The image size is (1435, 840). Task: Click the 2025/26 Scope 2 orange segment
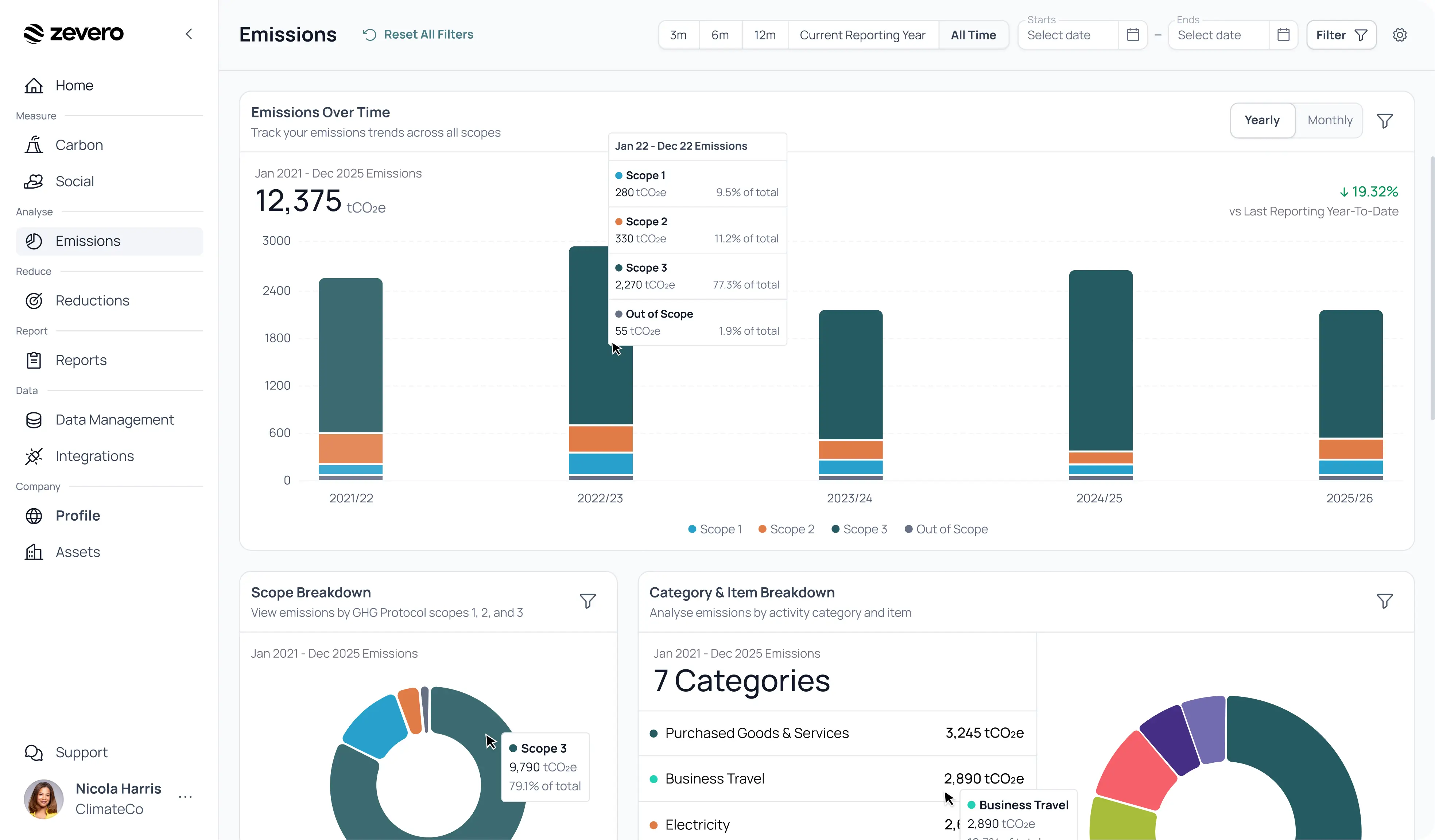tap(1351, 449)
